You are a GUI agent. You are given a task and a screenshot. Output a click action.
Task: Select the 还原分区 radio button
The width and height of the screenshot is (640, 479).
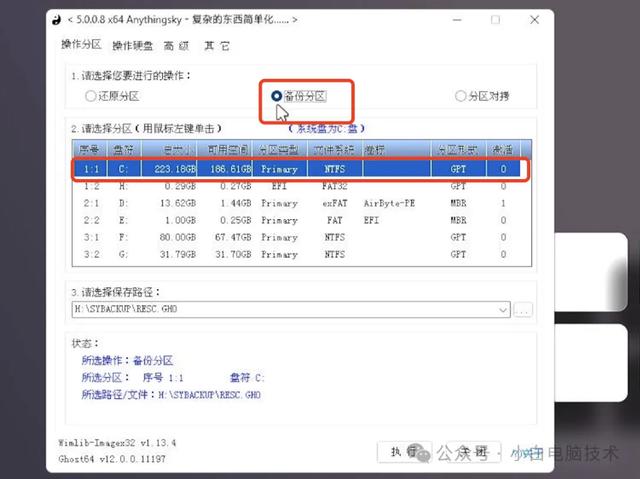click(x=112, y=96)
